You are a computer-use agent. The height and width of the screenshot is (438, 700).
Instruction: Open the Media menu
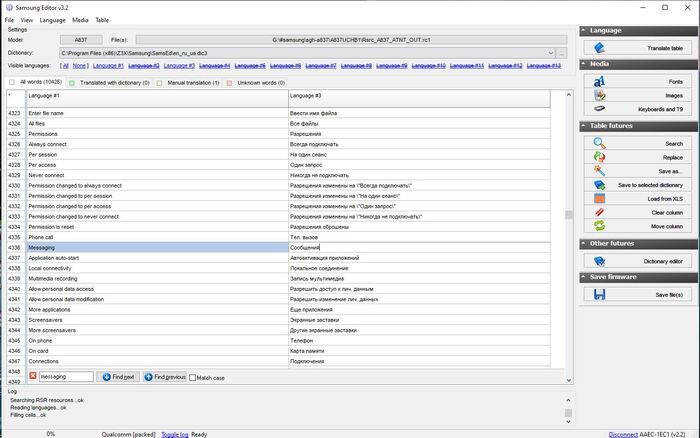[80, 20]
